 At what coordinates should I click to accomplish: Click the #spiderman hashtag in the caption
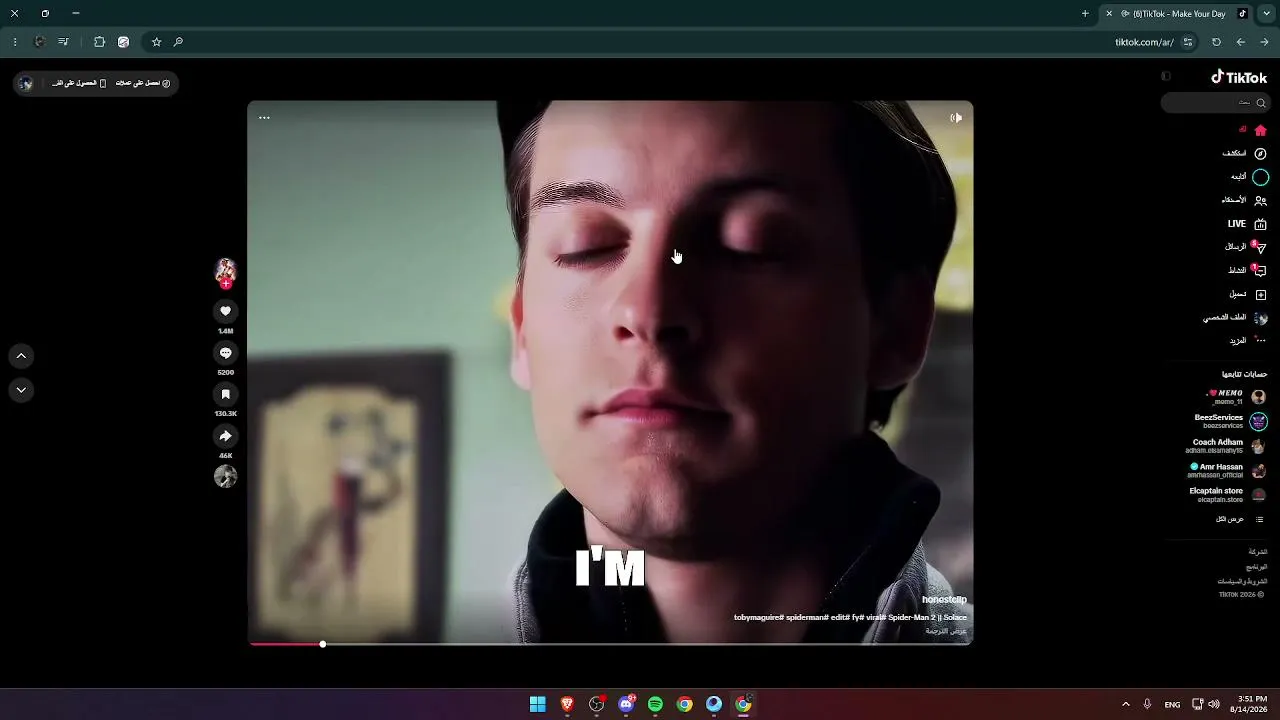tap(806, 618)
